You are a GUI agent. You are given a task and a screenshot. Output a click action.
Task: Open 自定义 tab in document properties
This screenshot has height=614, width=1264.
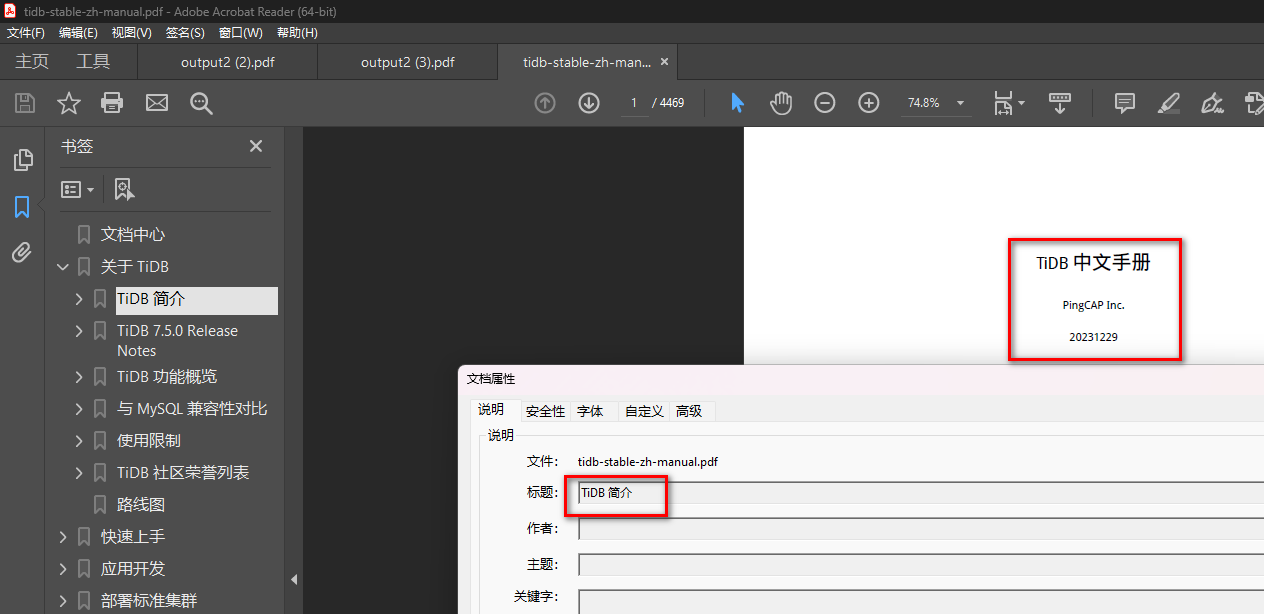(x=644, y=411)
